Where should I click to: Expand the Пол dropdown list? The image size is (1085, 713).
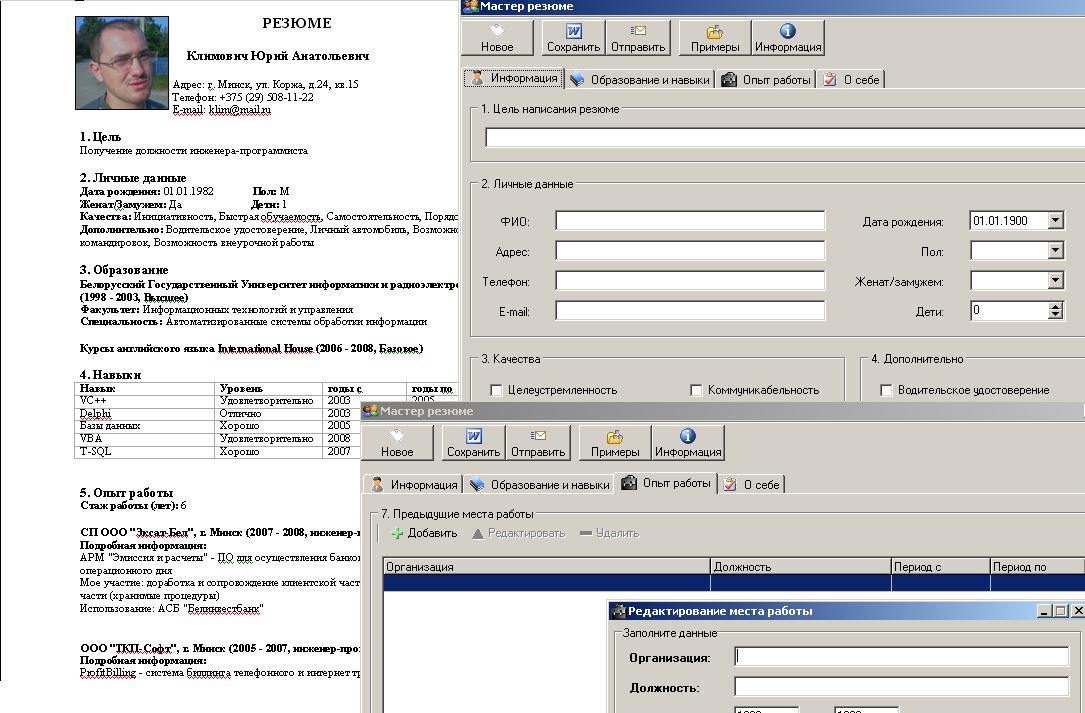(1055, 251)
